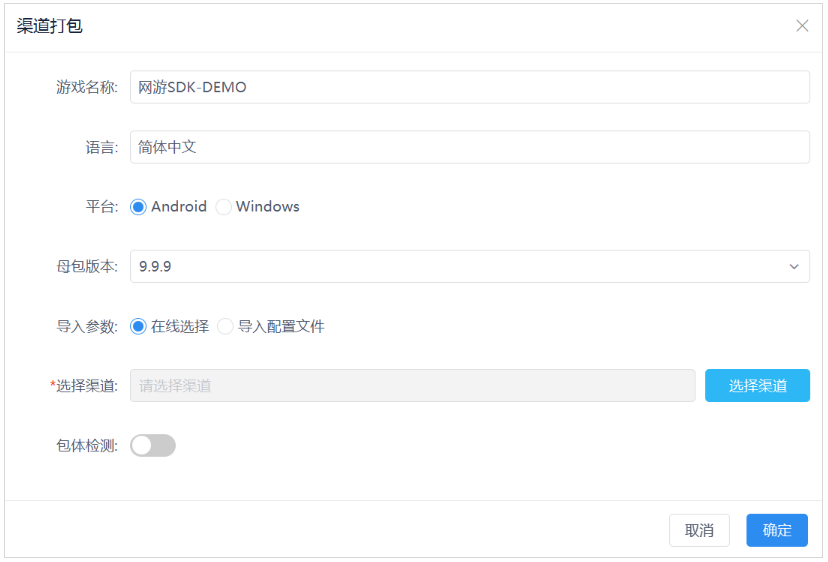Click the 母包版本 field label
The height and width of the screenshot is (562, 828).
tap(86, 267)
